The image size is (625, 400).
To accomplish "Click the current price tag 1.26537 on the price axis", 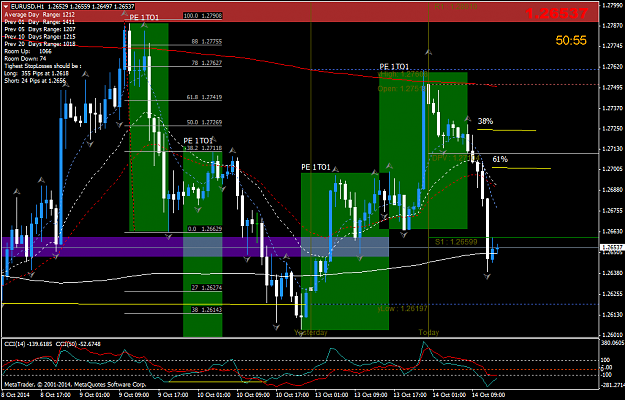I will coord(612,247).
